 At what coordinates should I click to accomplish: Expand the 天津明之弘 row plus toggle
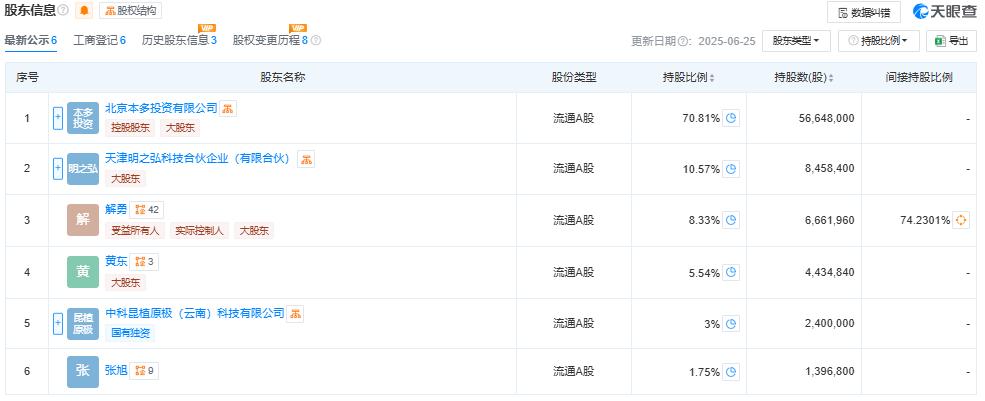(58, 168)
